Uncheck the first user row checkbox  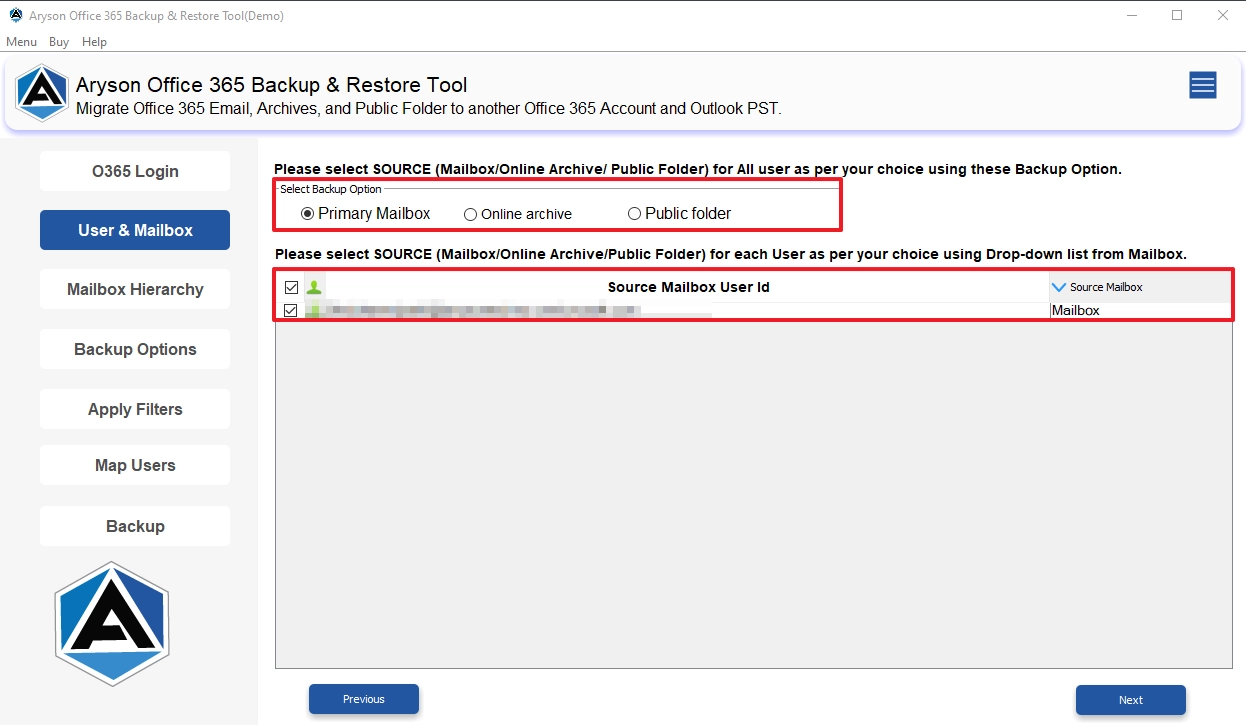[291, 310]
